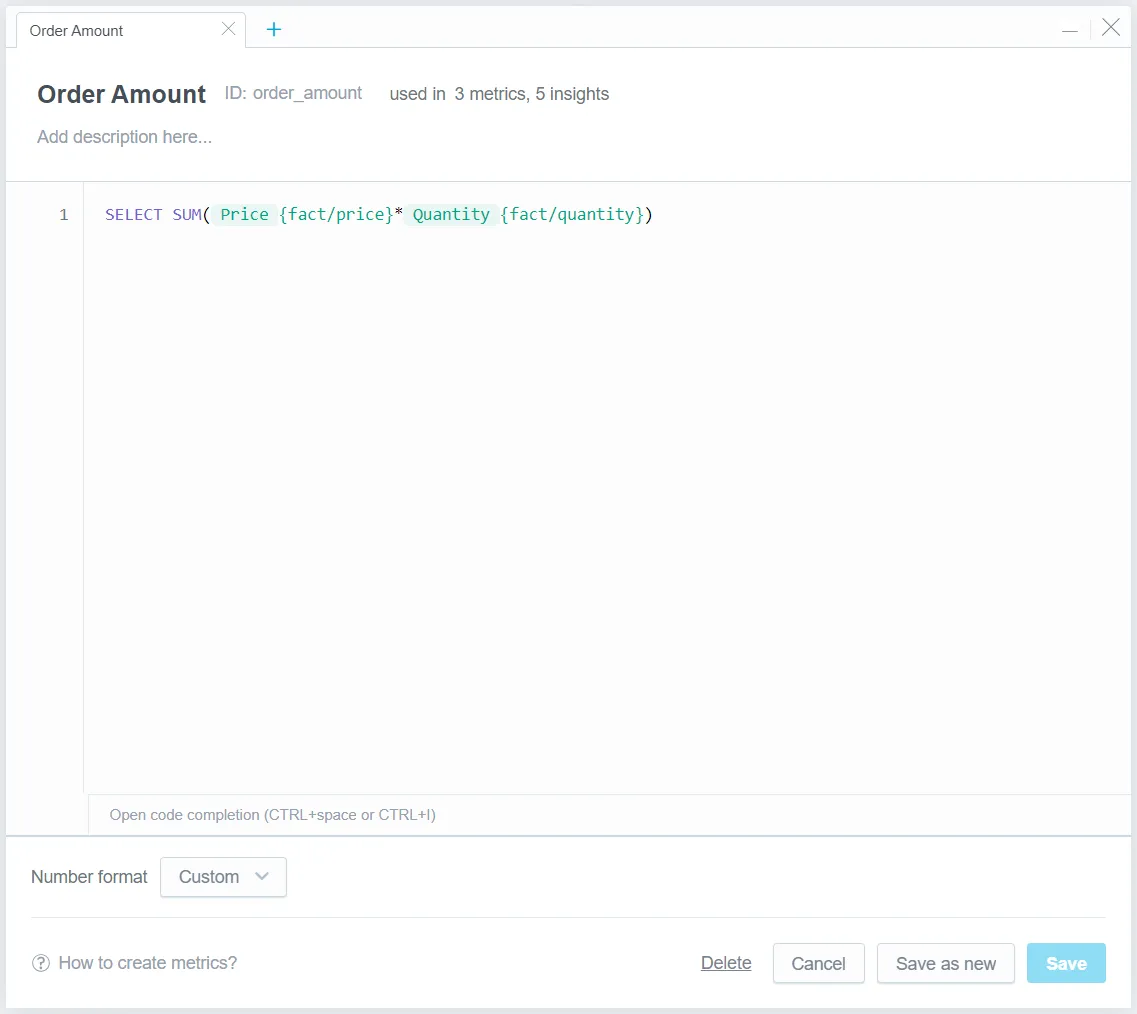Select the Quantity fact token in formula
The image size is (1137, 1014).
tap(451, 214)
